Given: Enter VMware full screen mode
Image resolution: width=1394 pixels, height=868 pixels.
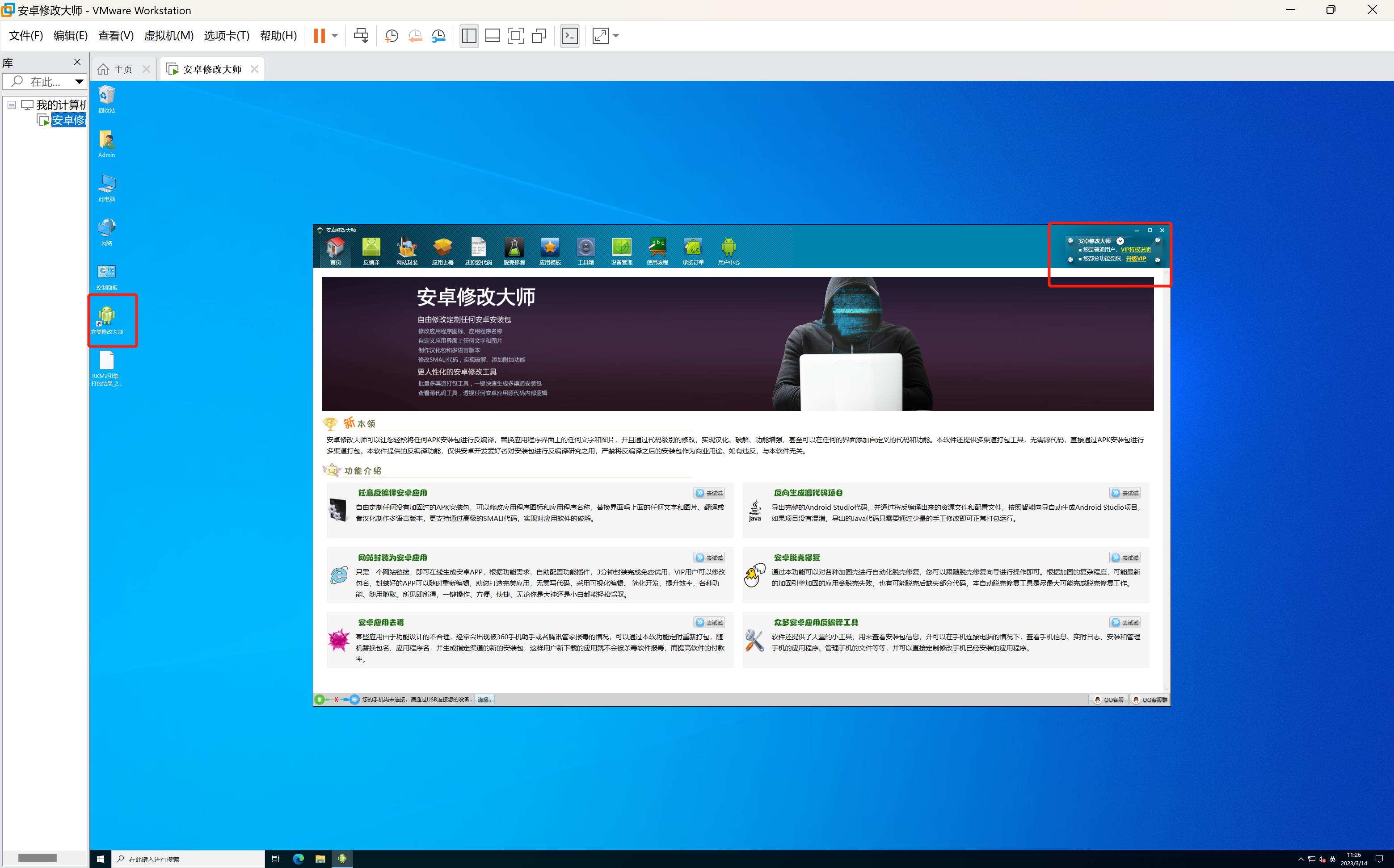Looking at the screenshot, I should coord(516,36).
